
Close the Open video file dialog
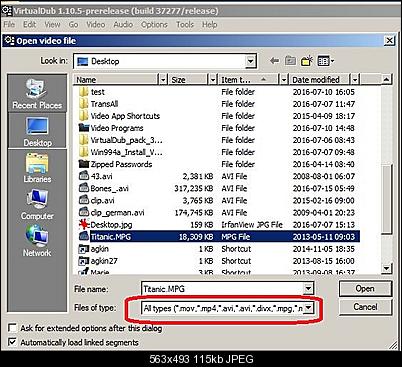pyautogui.click(x=389, y=41)
